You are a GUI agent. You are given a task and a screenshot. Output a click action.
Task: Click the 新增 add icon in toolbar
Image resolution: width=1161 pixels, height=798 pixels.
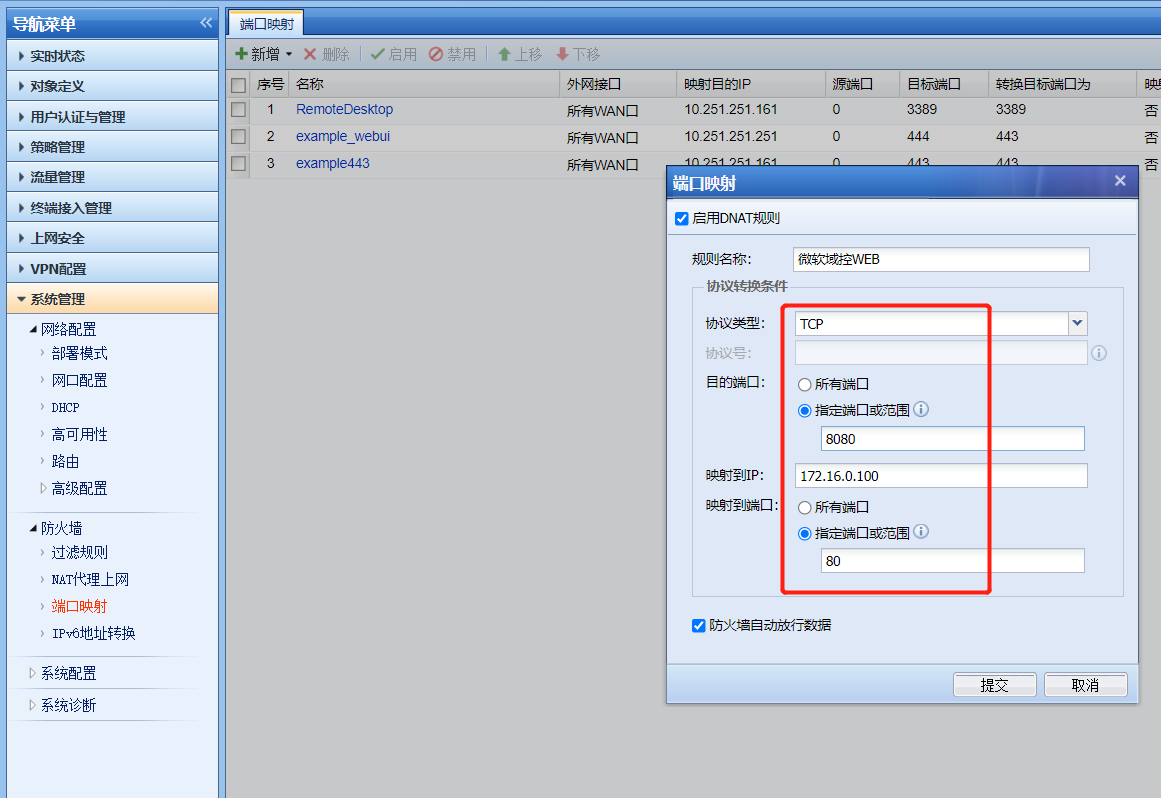point(241,54)
